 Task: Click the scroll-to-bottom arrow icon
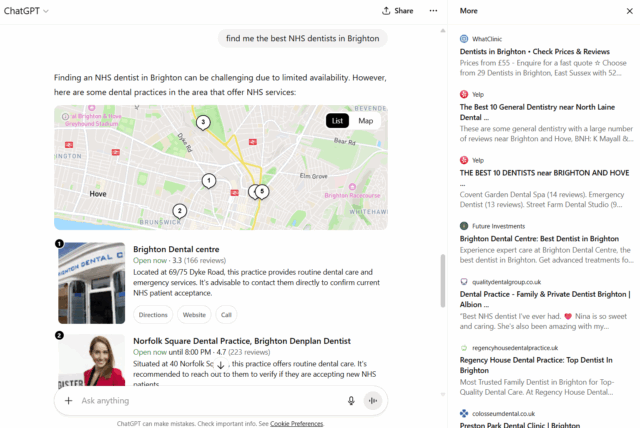pyautogui.click(x=219, y=366)
